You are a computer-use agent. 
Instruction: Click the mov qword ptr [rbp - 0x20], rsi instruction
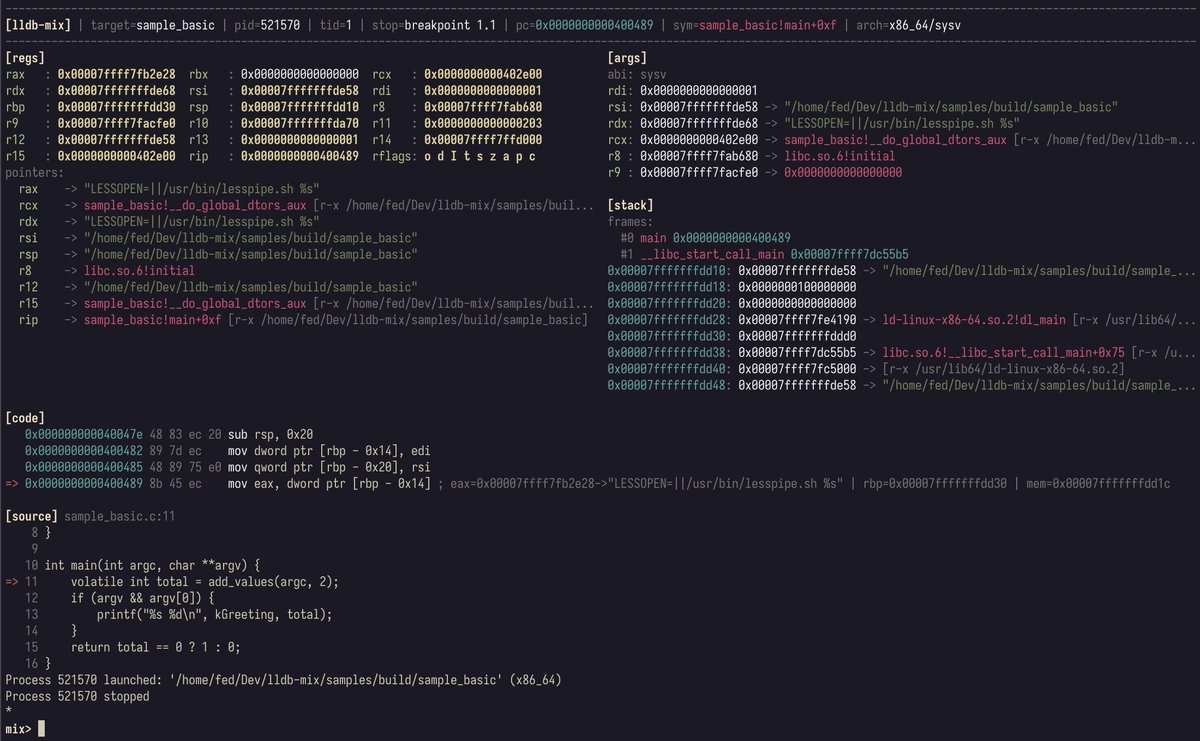coord(329,467)
